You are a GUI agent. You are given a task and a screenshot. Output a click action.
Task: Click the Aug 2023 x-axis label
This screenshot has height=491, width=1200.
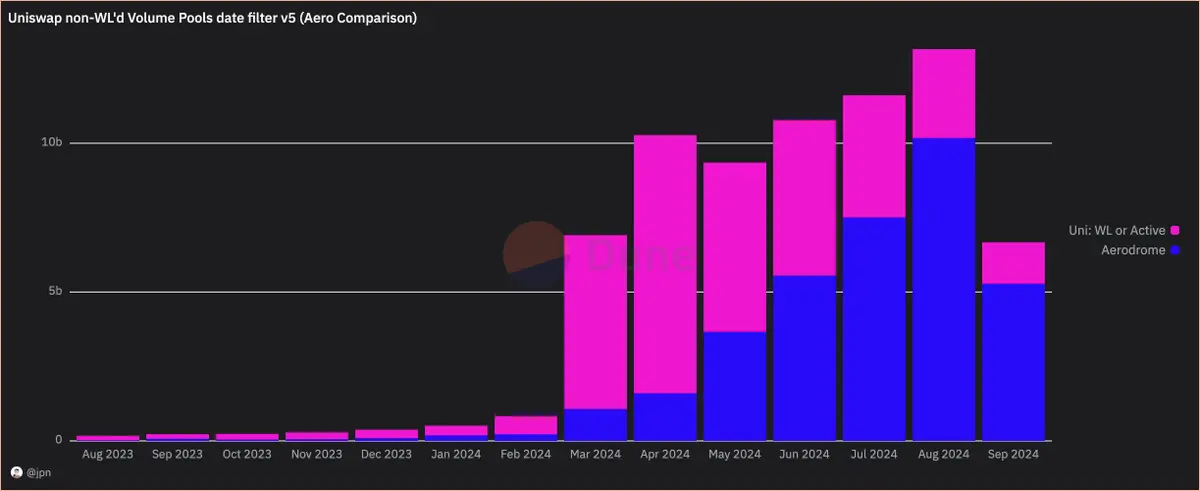[x=108, y=454]
